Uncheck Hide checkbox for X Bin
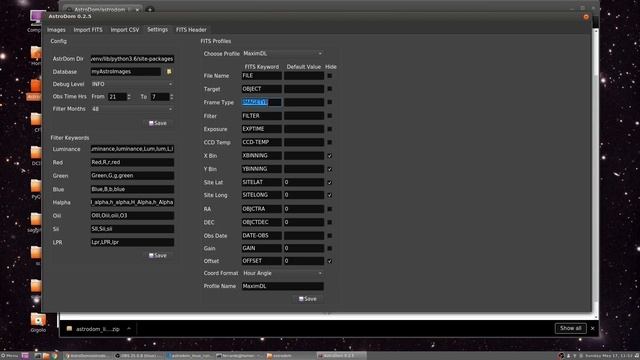The height and width of the screenshot is (360, 640). click(x=330, y=156)
